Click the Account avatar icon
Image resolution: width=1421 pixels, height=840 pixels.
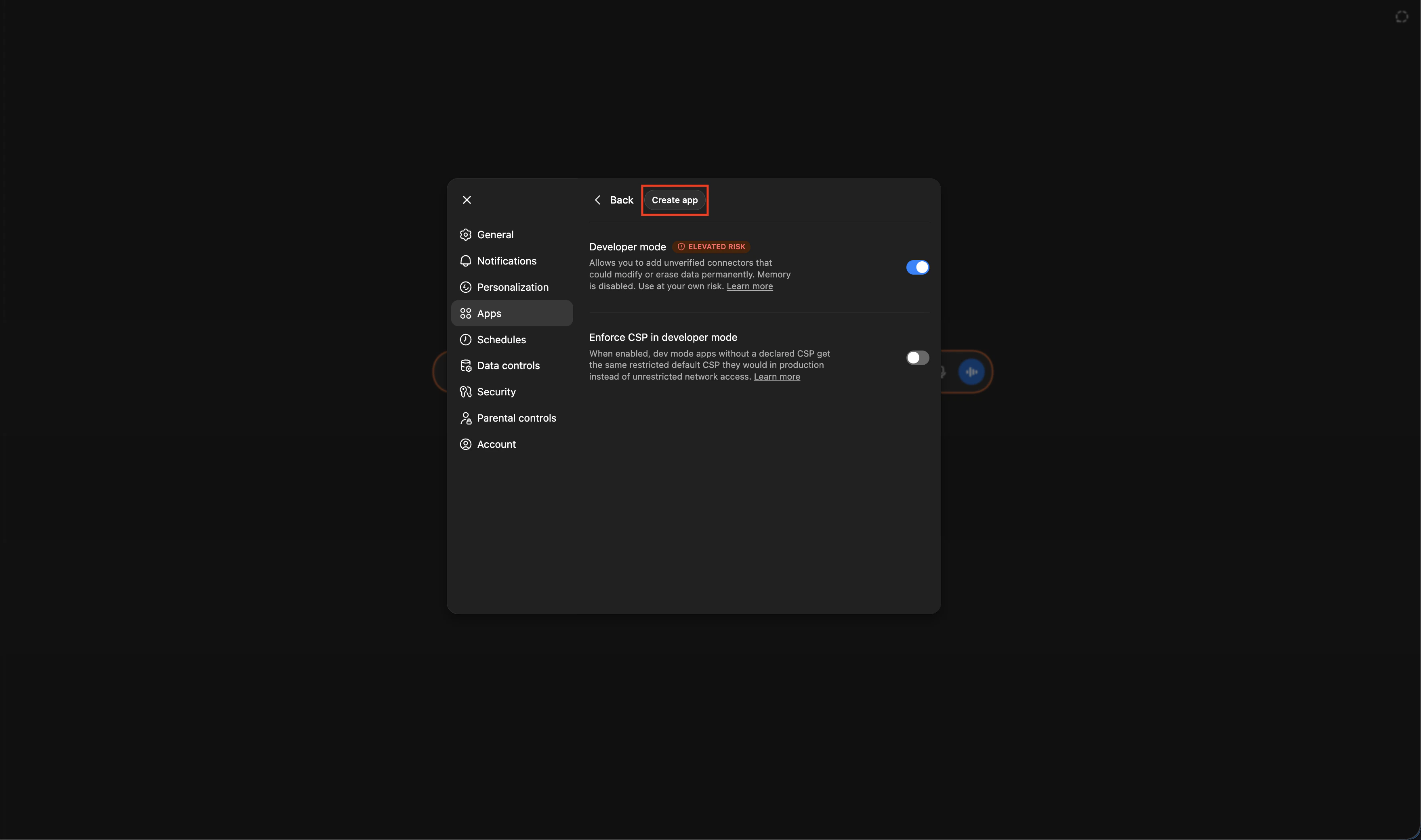(x=465, y=444)
